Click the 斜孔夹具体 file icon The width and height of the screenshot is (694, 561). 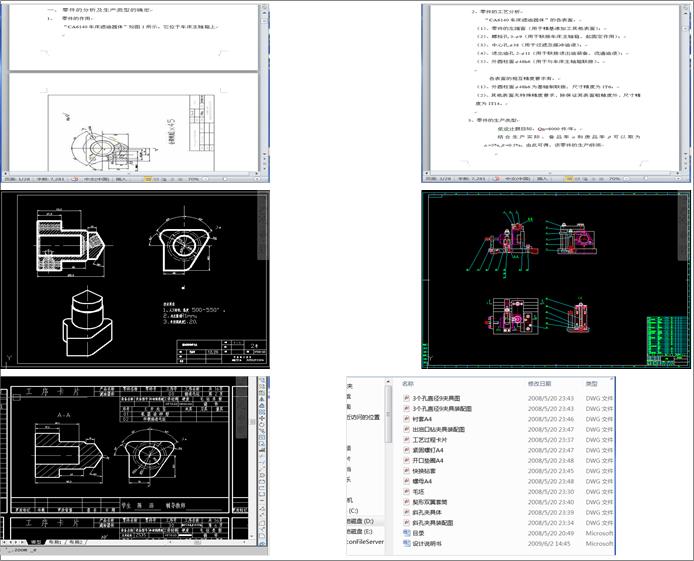tap(406, 512)
